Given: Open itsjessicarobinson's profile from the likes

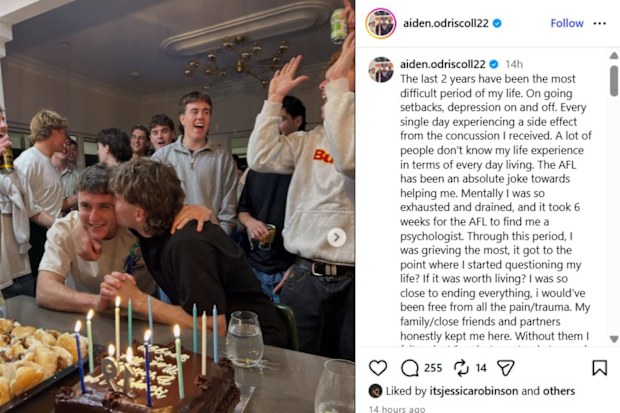Looking at the screenshot, I should click(x=474, y=391).
